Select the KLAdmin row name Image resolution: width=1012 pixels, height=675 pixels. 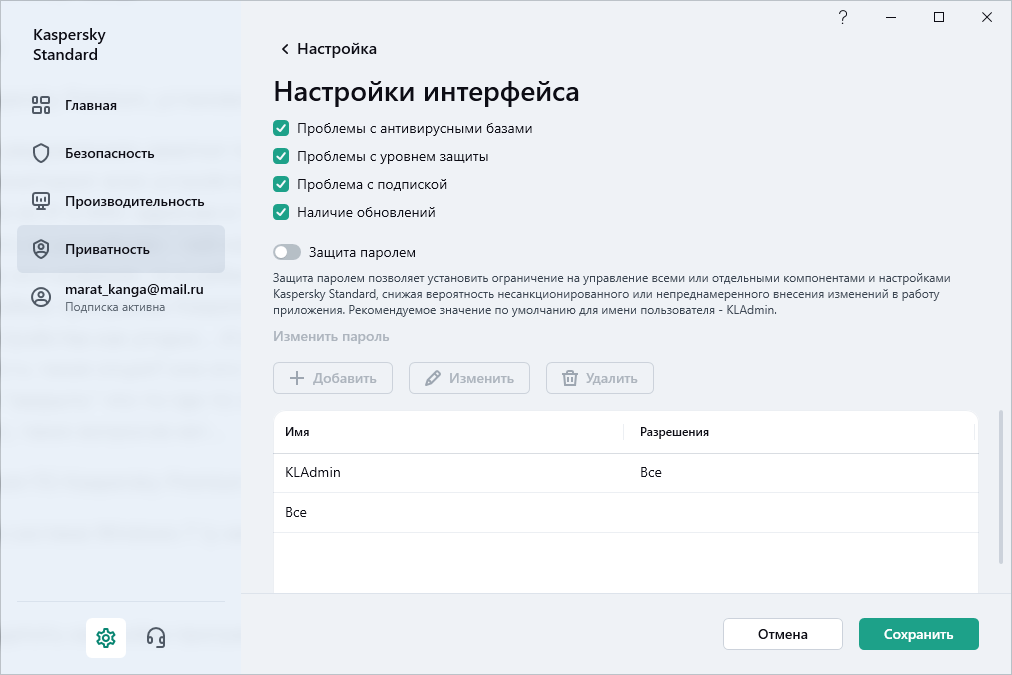(x=313, y=472)
